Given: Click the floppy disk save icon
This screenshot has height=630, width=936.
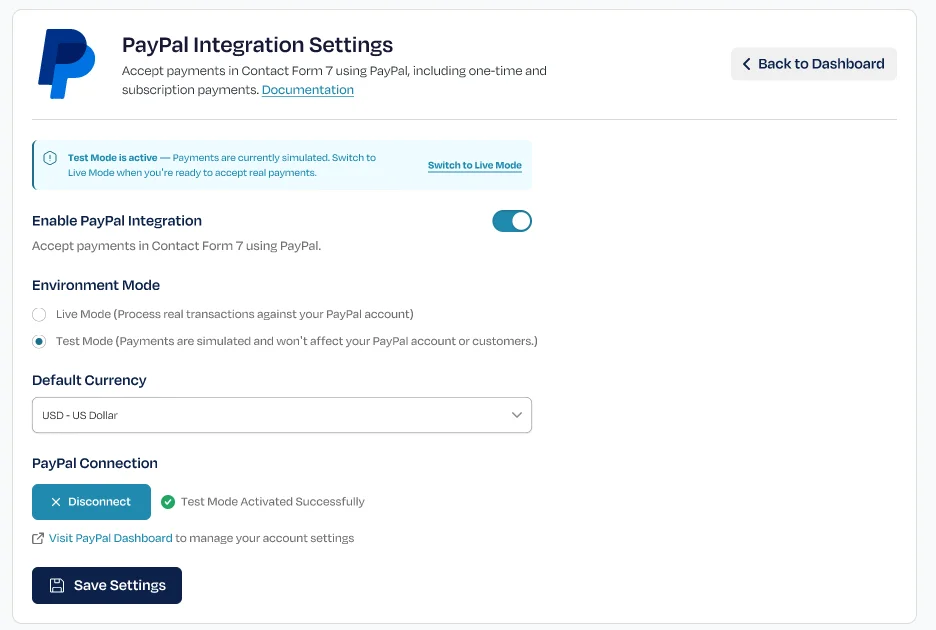Looking at the screenshot, I should 57,585.
